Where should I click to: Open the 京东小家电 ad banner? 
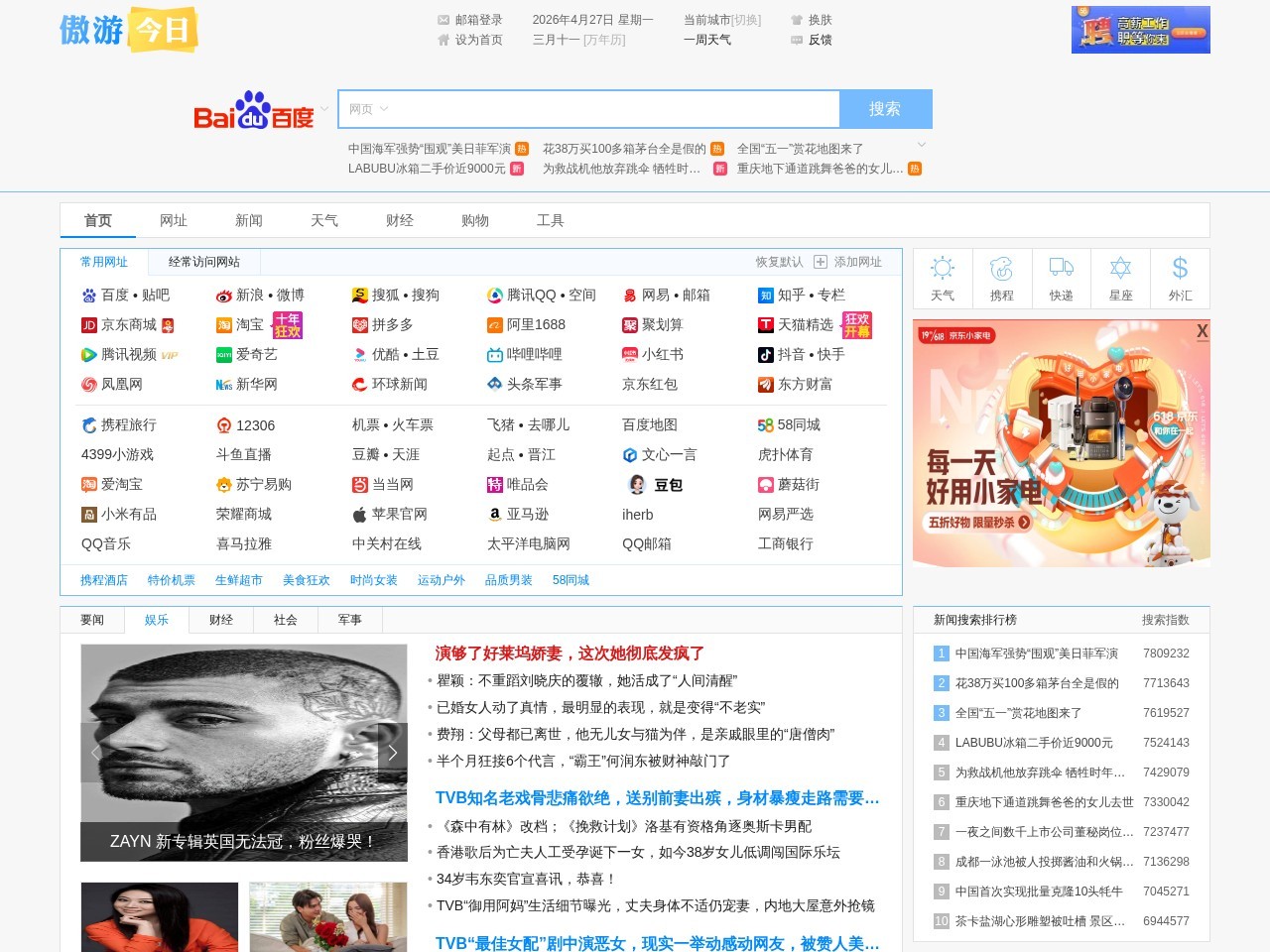[1062, 443]
